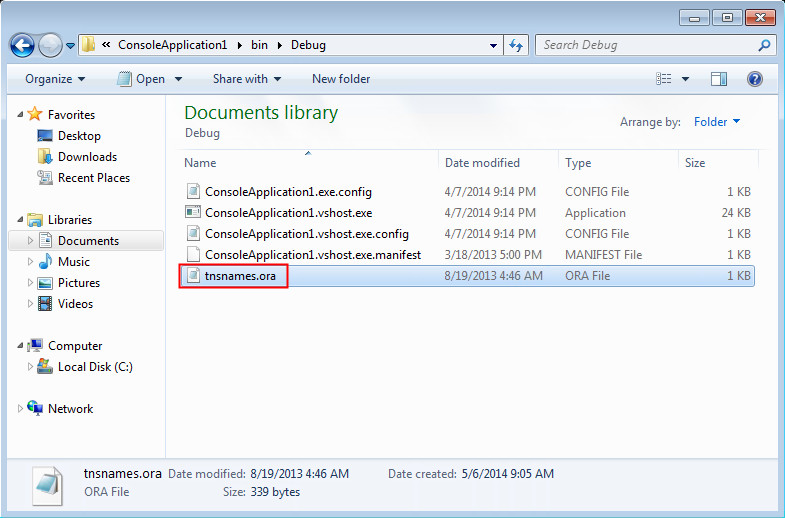Screen dimensions: 785x518
Task: Click New folder in toolbar
Action: pyautogui.click(x=341, y=79)
